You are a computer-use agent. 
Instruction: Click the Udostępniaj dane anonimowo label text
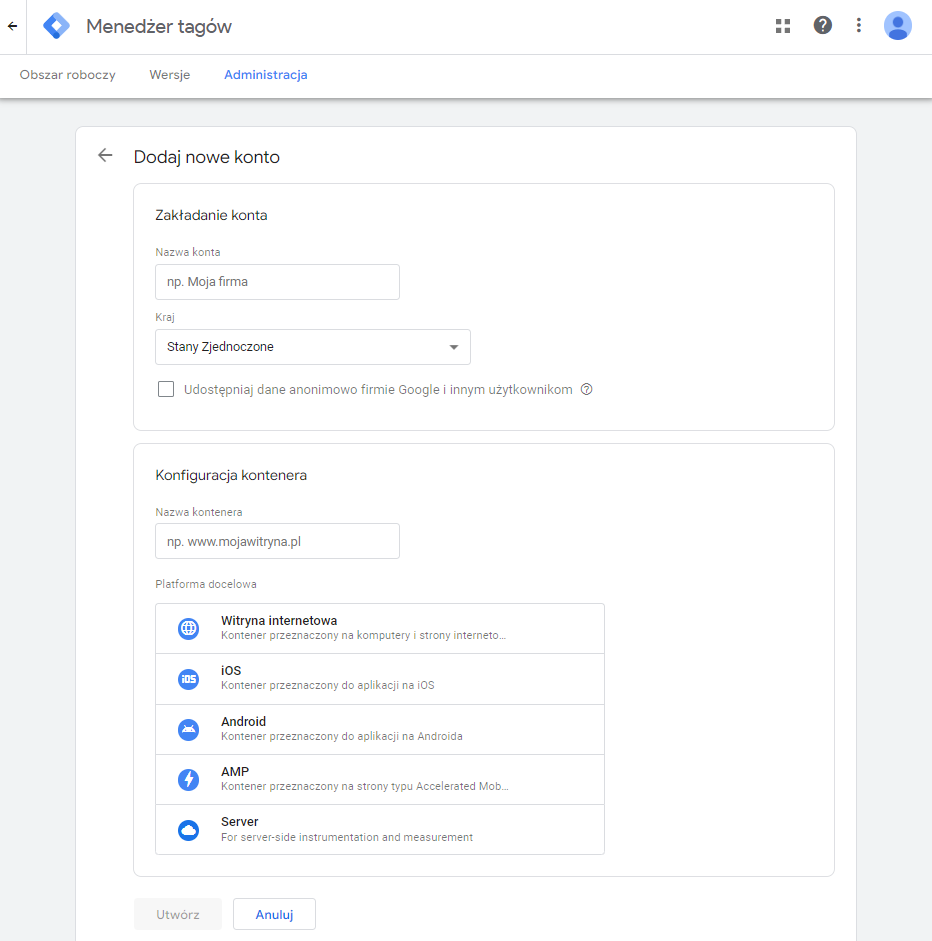tap(378, 389)
